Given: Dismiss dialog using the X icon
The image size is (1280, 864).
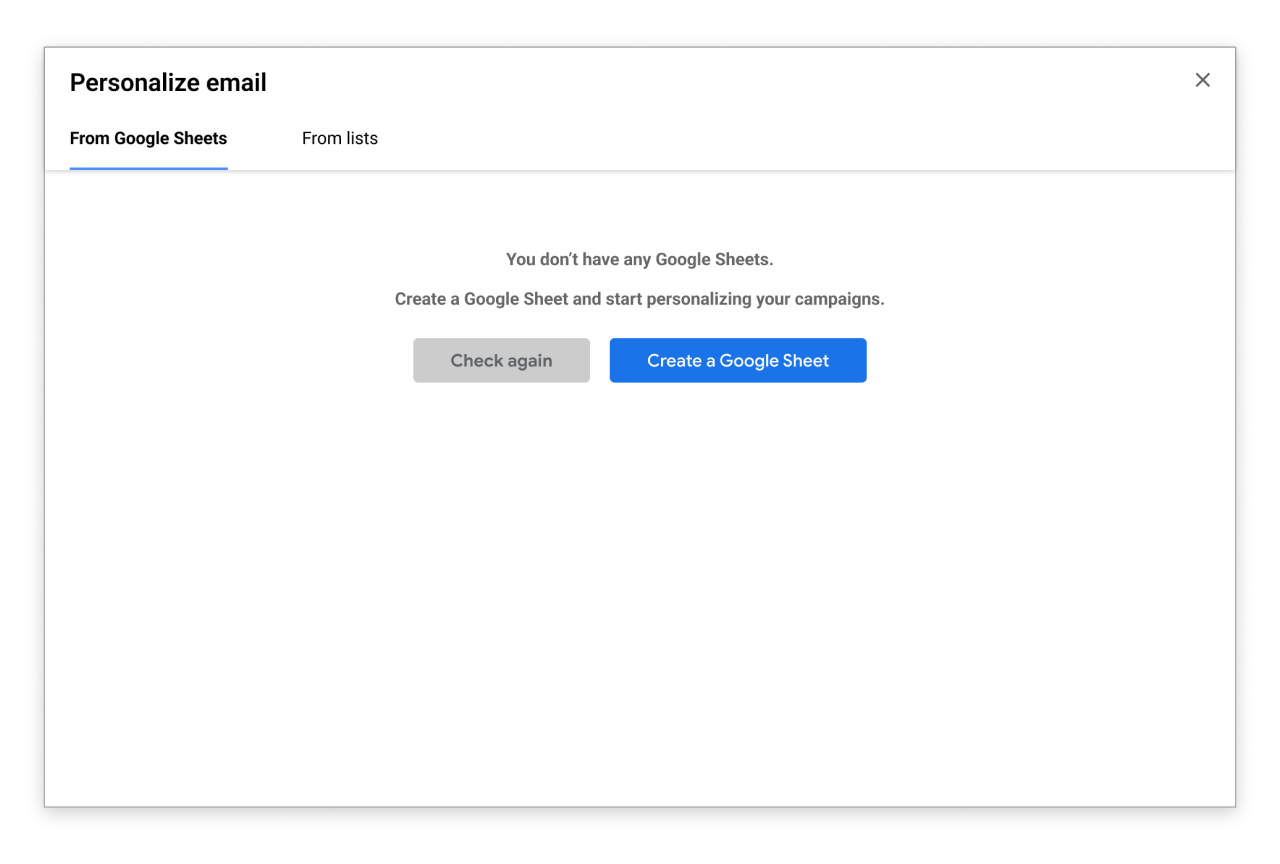Looking at the screenshot, I should coord(1202,80).
